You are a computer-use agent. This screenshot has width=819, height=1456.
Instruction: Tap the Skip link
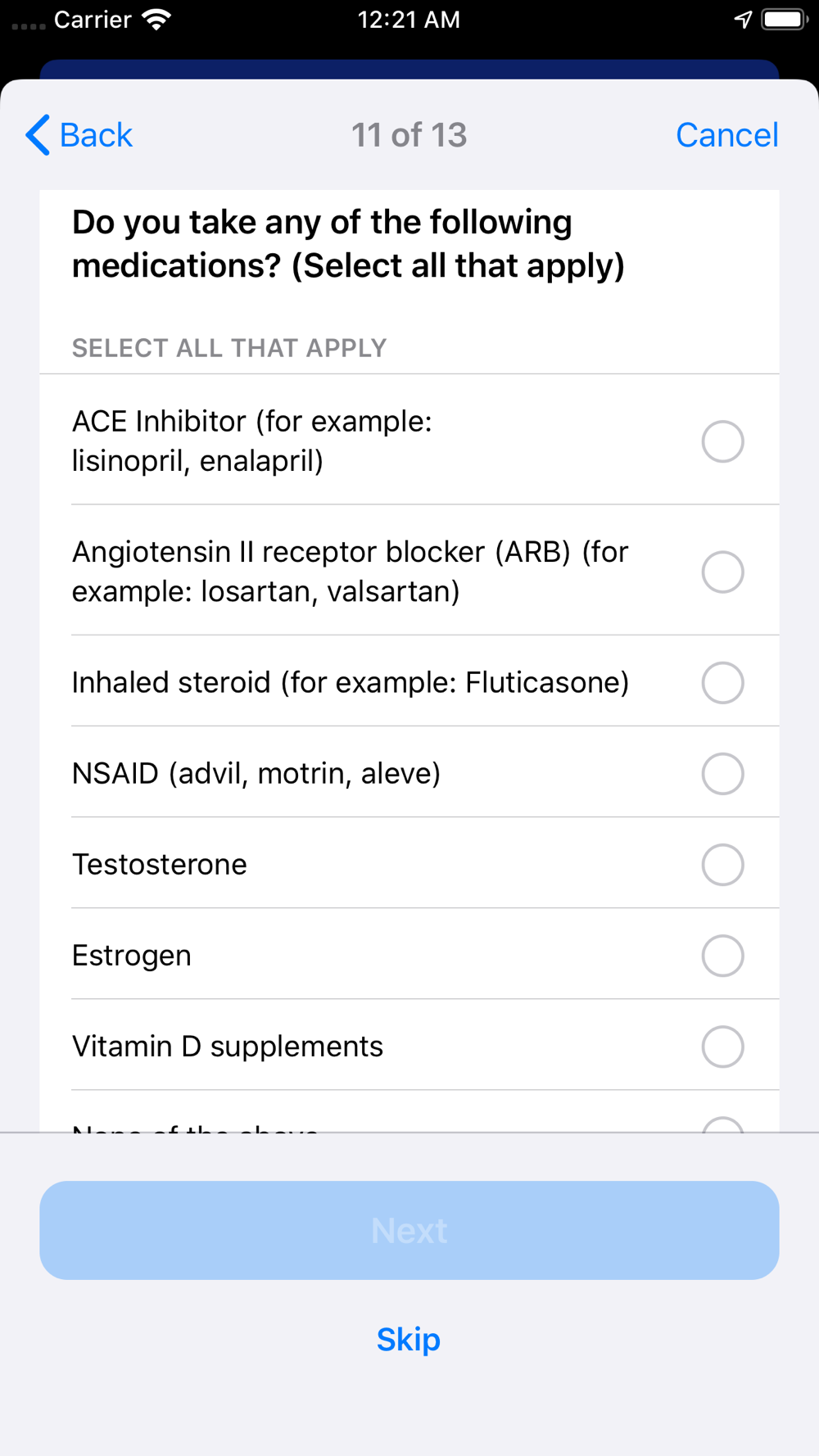click(409, 1340)
